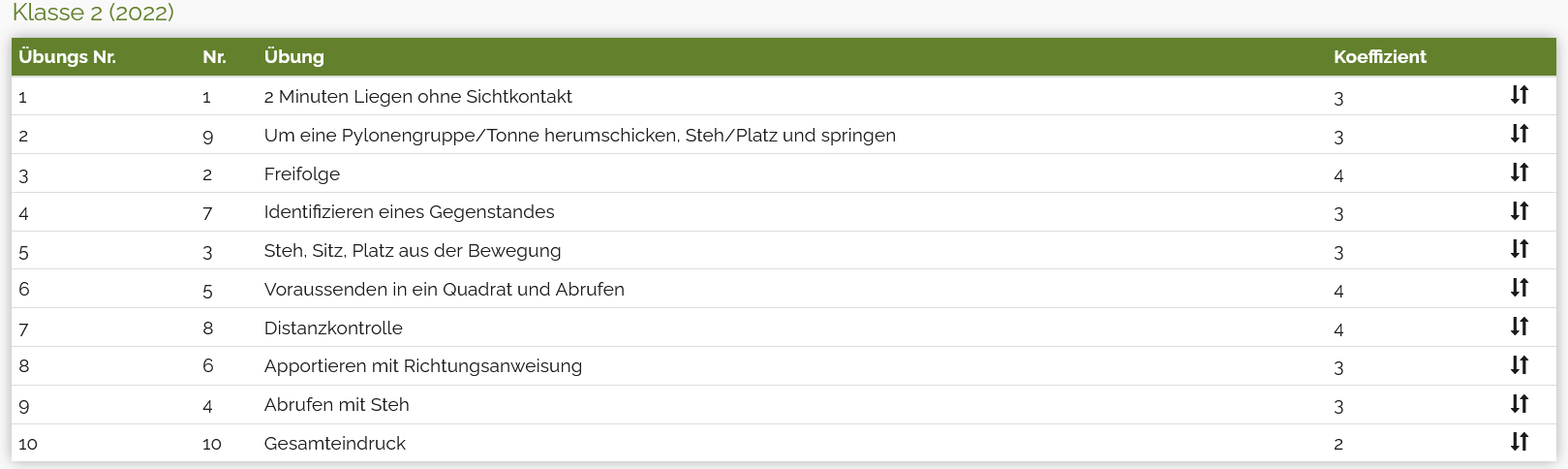This screenshot has width=1568, height=469.
Task: Click reorder icon for Identifizieren eines Gegenstandes
Action: (1519, 211)
